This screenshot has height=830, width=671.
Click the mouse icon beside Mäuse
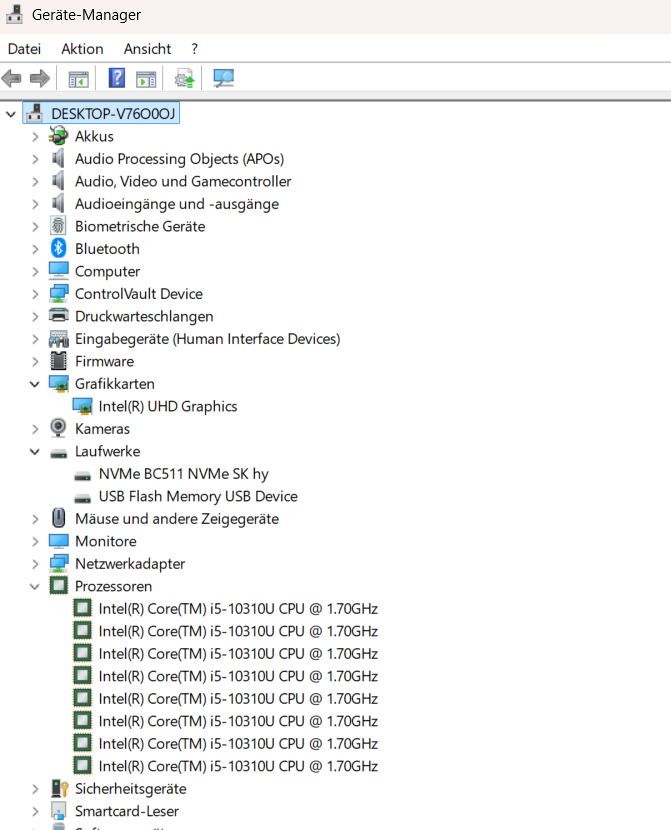[x=58, y=518]
